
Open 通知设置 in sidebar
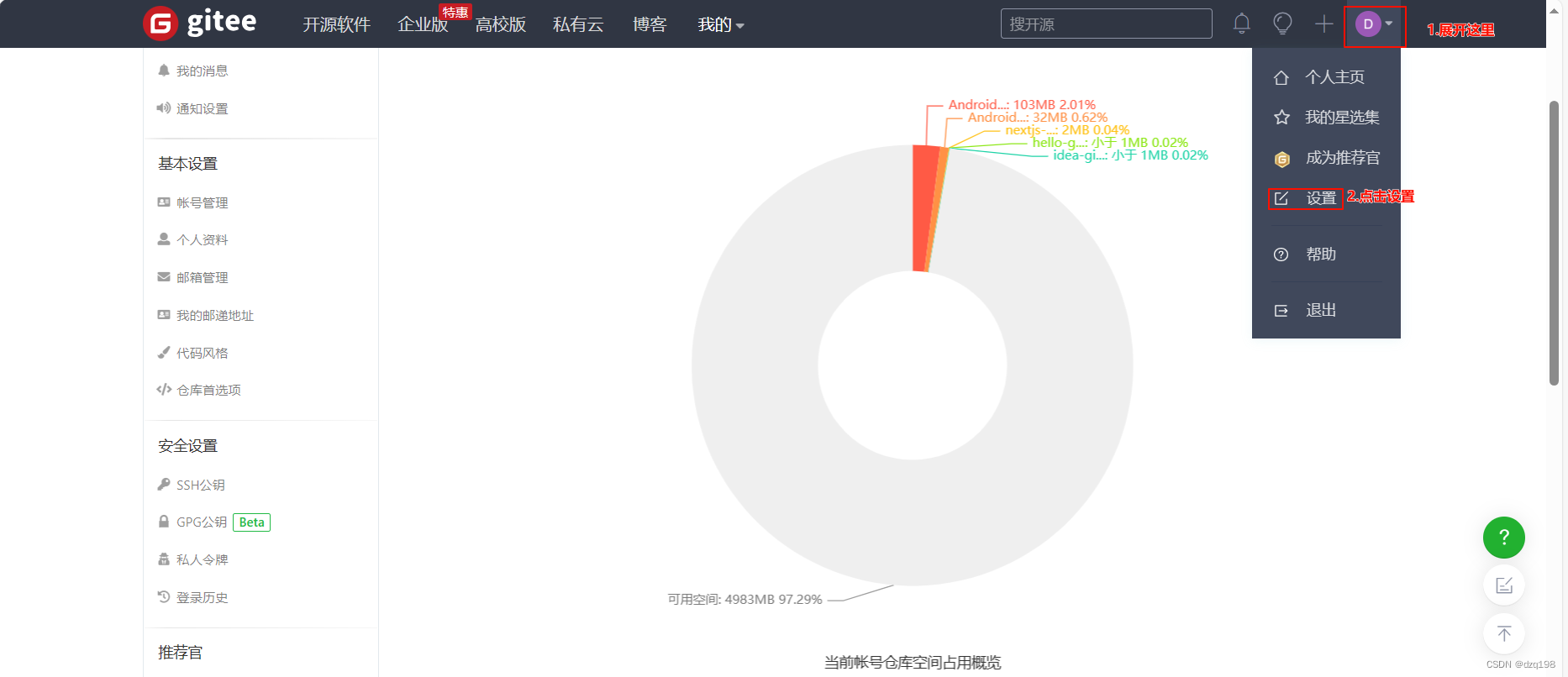(203, 108)
